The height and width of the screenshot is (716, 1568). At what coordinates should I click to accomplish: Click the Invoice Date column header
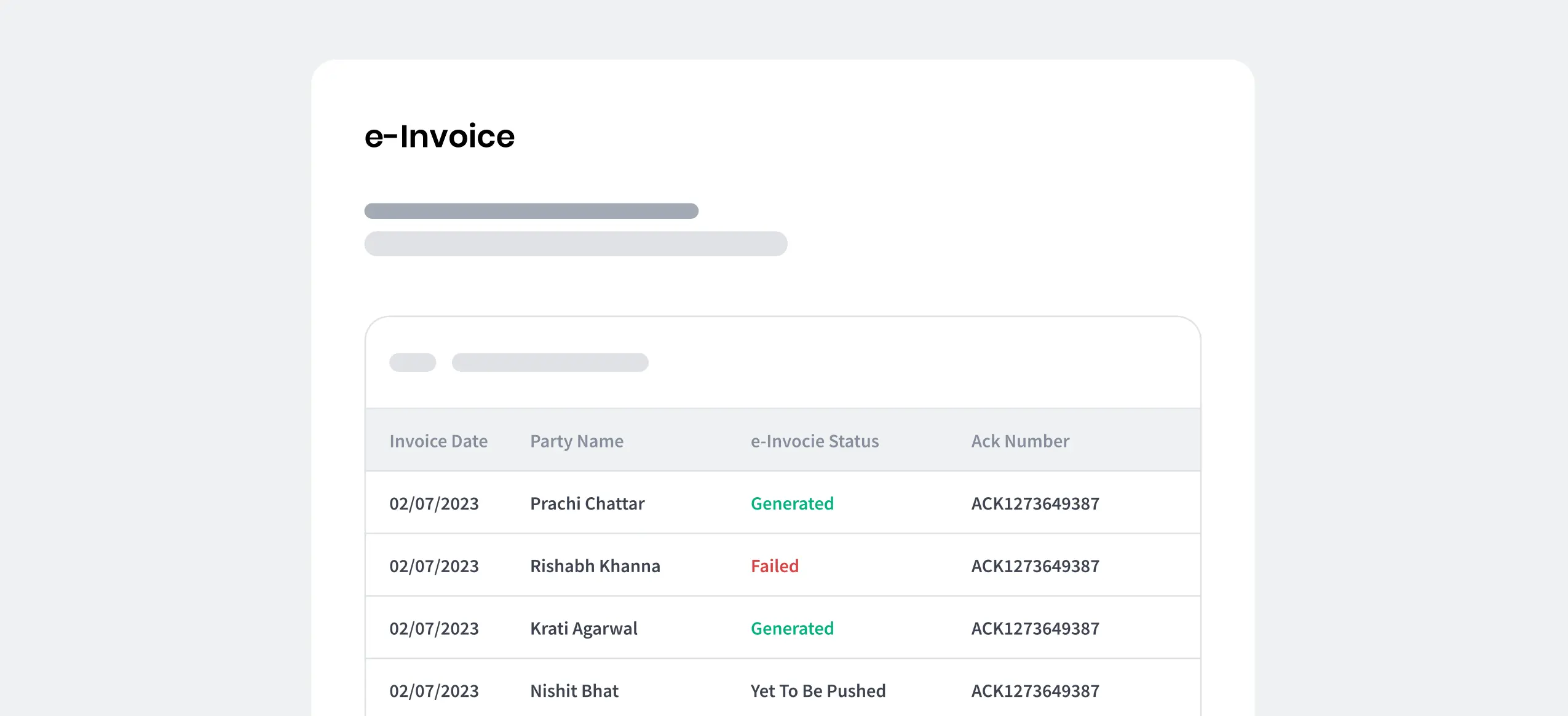pyautogui.click(x=438, y=441)
